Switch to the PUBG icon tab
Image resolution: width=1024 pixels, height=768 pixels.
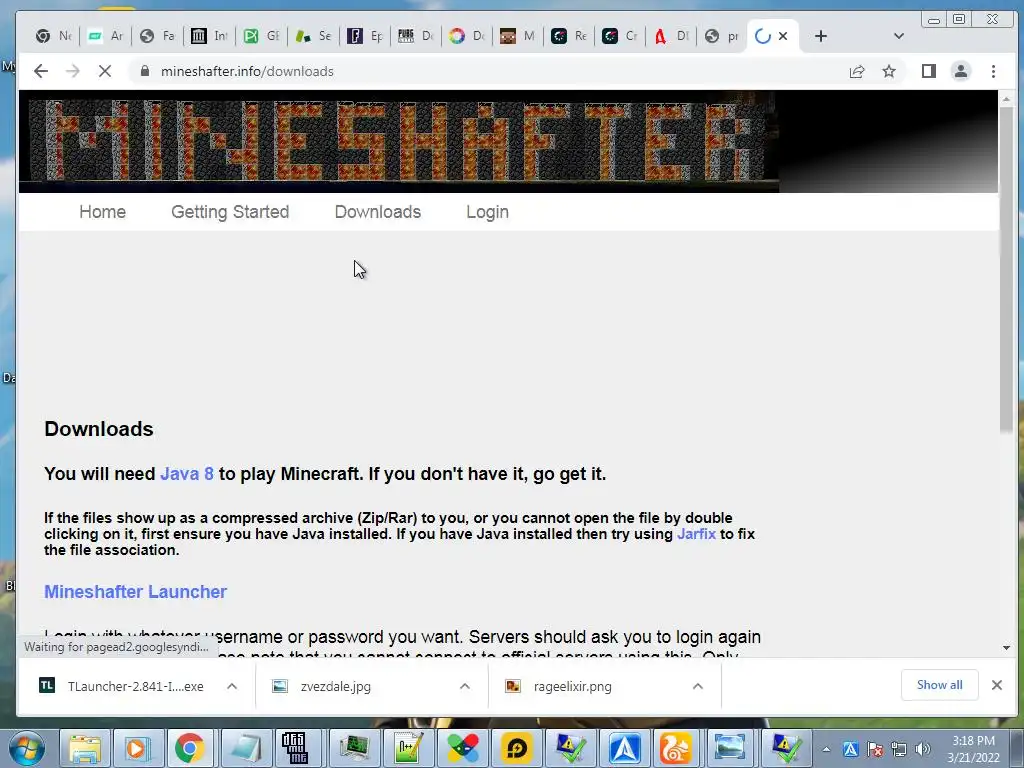[x=415, y=36]
